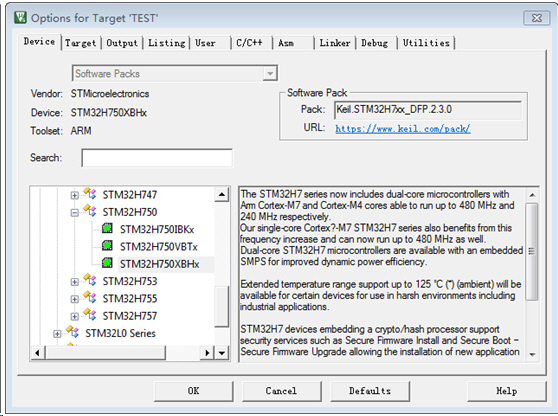Switch to the Device tab
Viewport: 558px width, 416px height.
(39, 42)
